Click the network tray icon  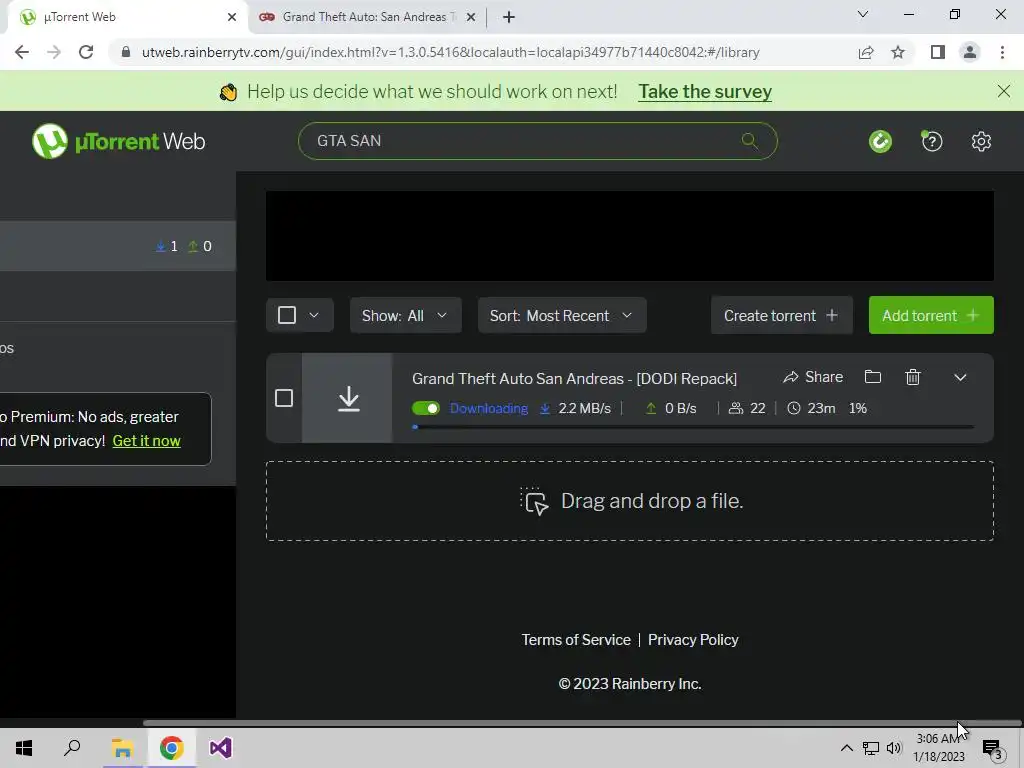click(x=871, y=748)
